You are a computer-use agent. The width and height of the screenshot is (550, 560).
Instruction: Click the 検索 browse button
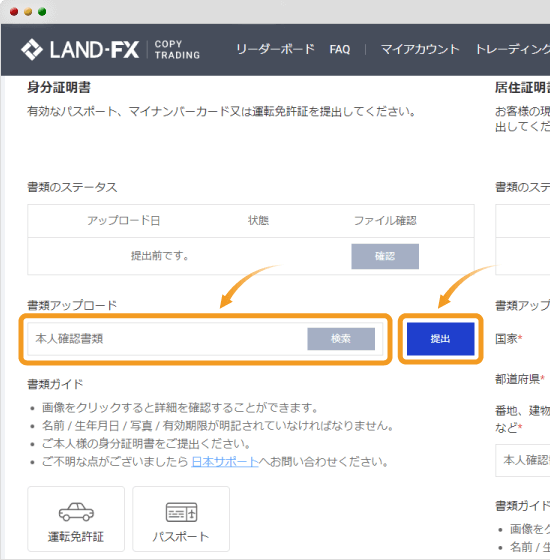point(341,339)
